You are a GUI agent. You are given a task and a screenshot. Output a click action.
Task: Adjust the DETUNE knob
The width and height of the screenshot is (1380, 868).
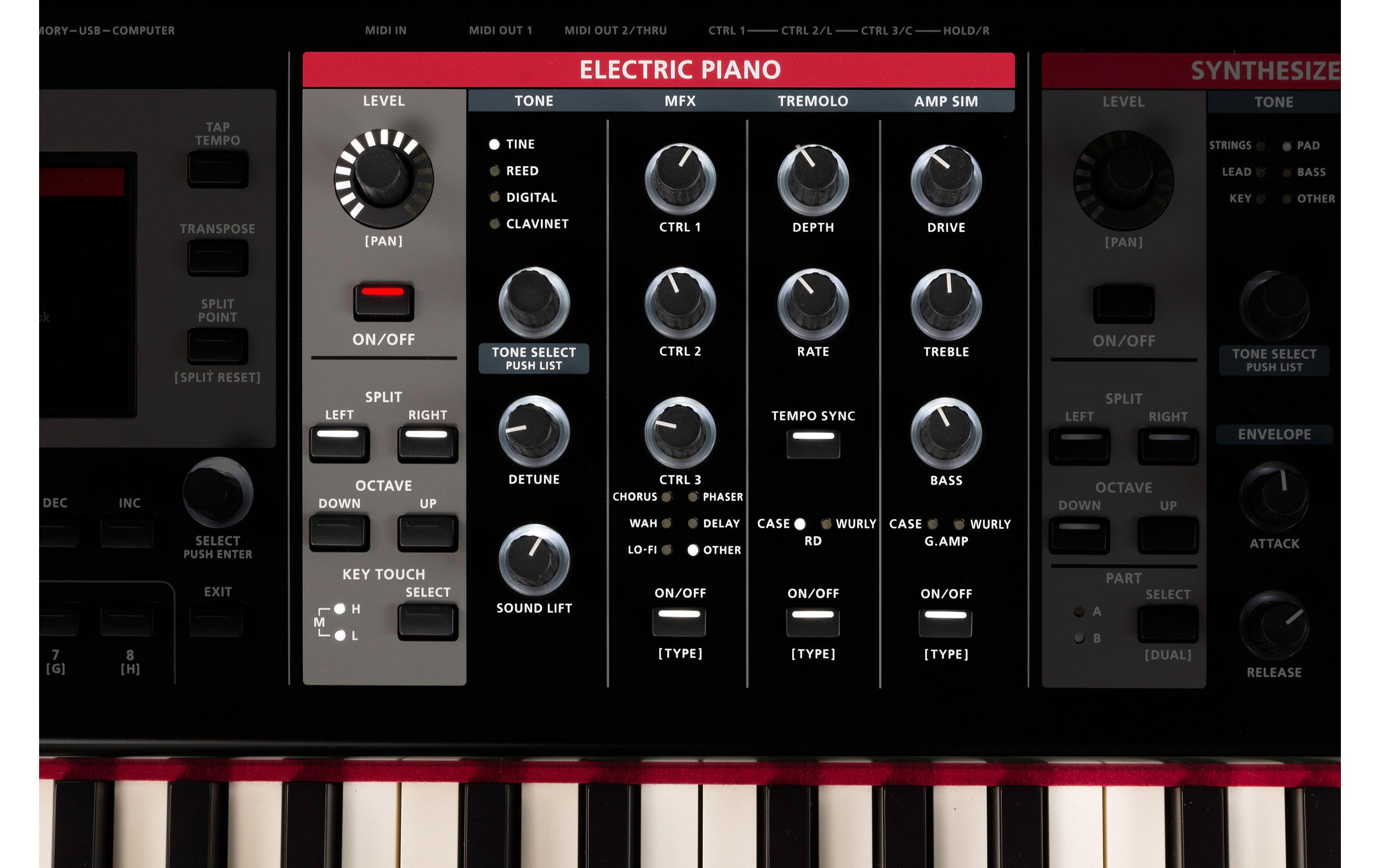[x=534, y=431]
